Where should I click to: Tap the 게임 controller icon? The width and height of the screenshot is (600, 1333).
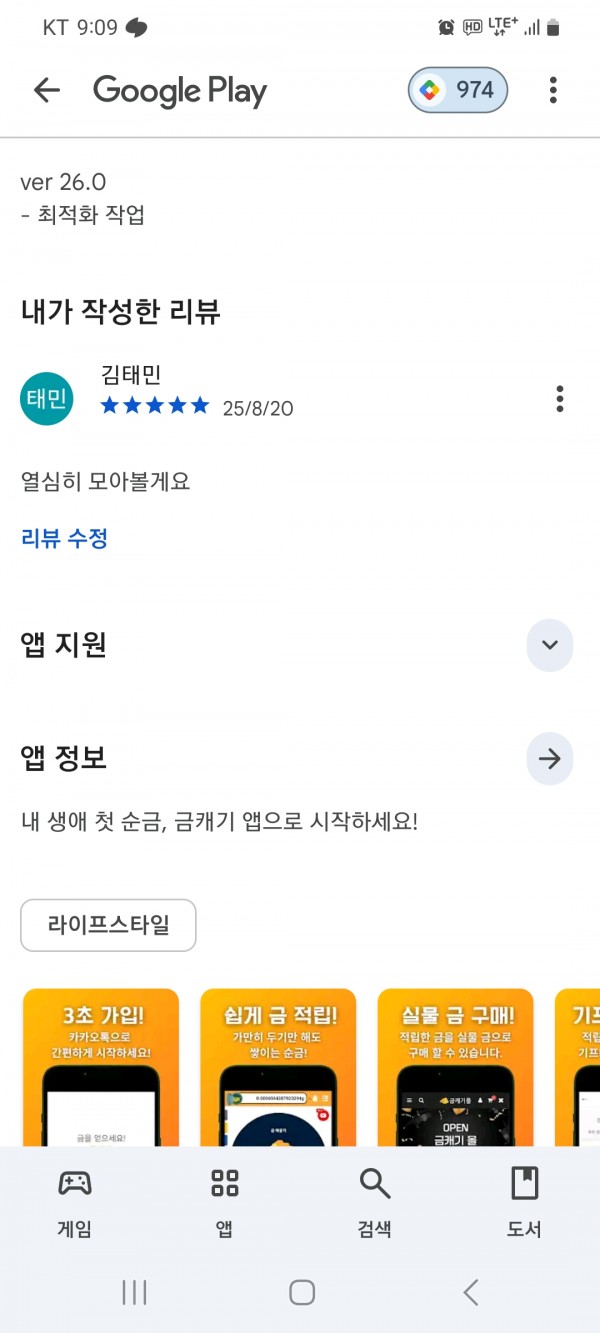(75, 1184)
